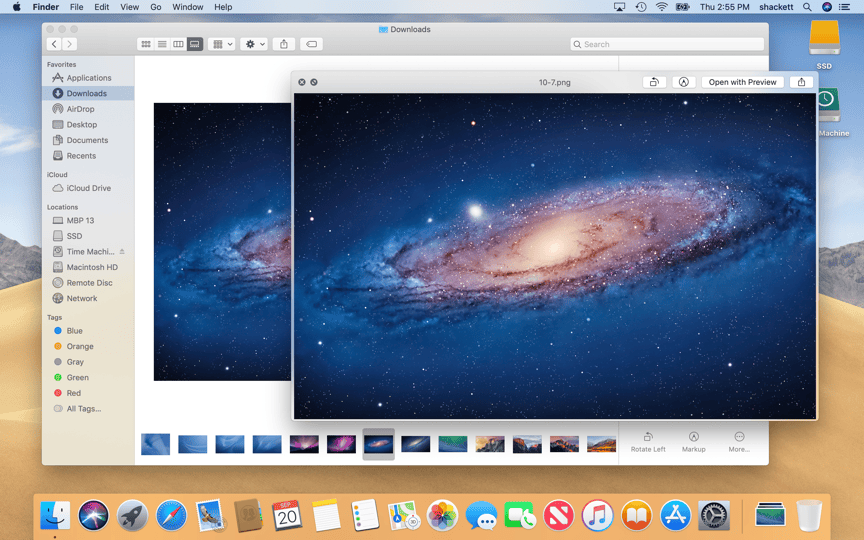Open the Help menu

223,7
